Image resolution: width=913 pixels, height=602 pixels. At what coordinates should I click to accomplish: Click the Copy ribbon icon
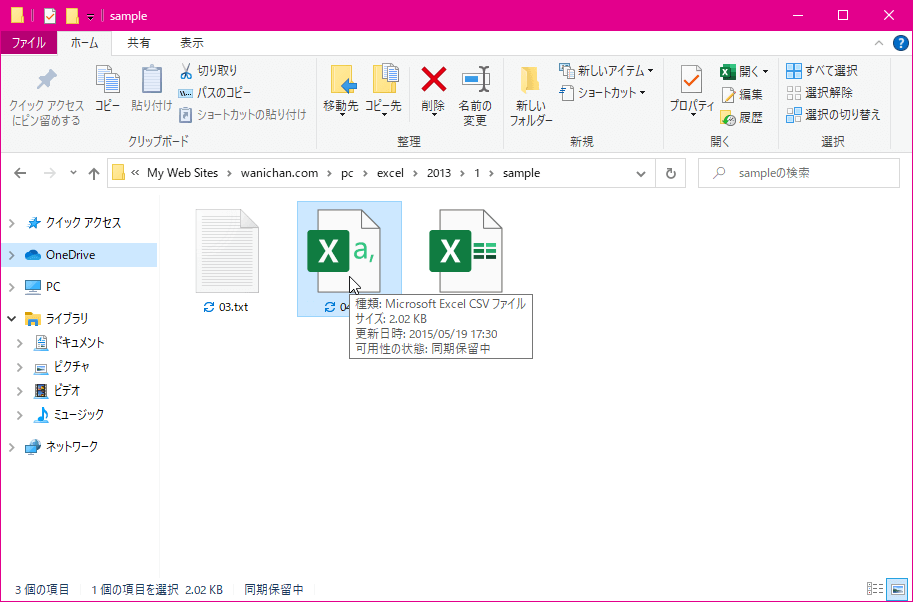coord(108,88)
